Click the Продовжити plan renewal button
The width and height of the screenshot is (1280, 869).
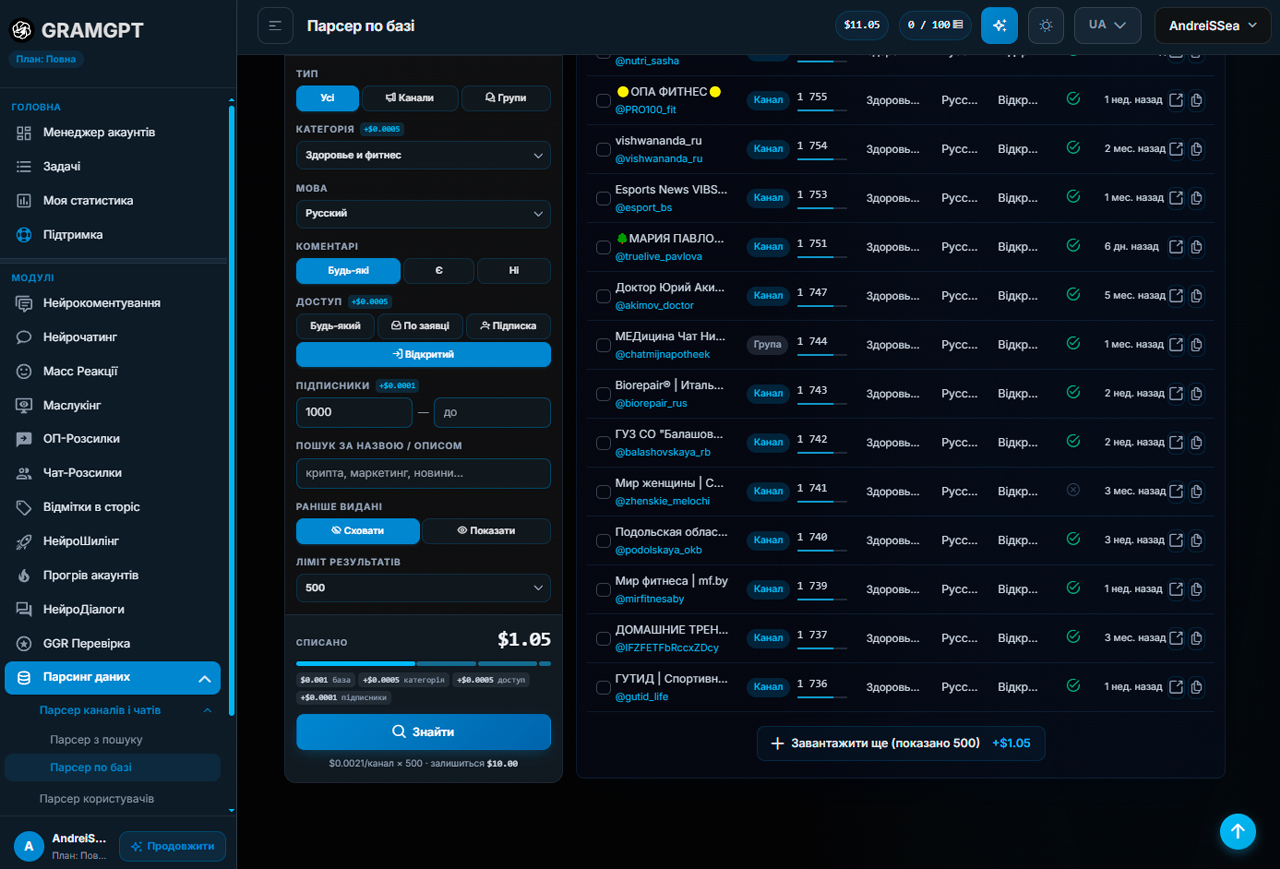(x=172, y=846)
